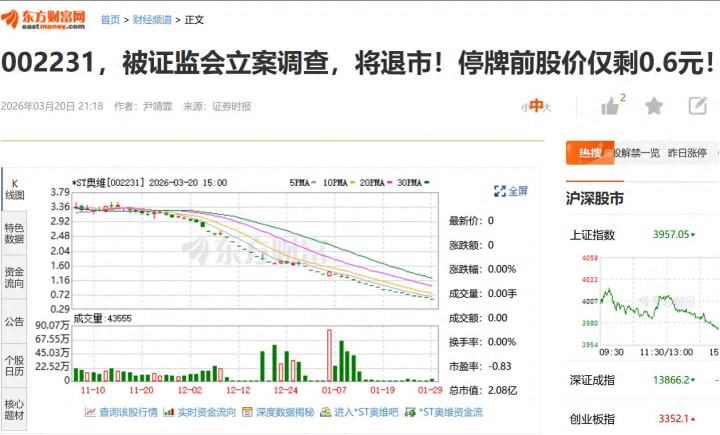The width and height of the screenshot is (720, 435).
Task: Click the *ST奥维[002231] chart title
Action: pyautogui.click(x=108, y=183)
